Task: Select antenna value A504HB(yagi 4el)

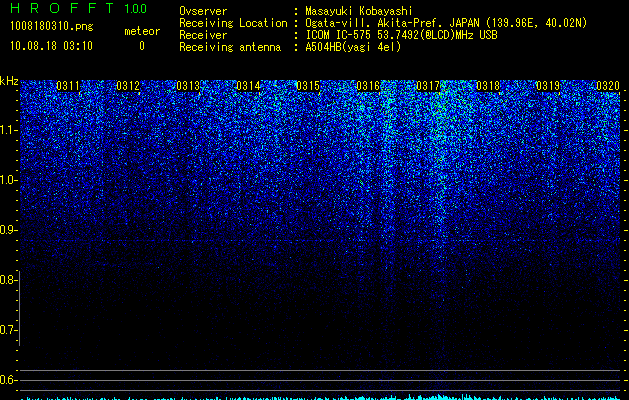Action: [x=353, y=47]
